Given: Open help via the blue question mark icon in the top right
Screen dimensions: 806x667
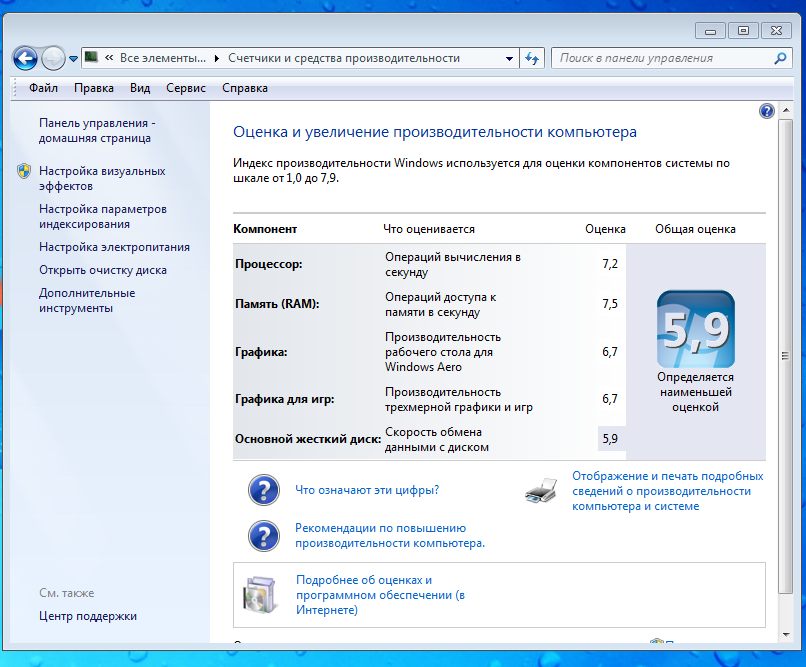Looking at the screenshot, I should (767, 111).
